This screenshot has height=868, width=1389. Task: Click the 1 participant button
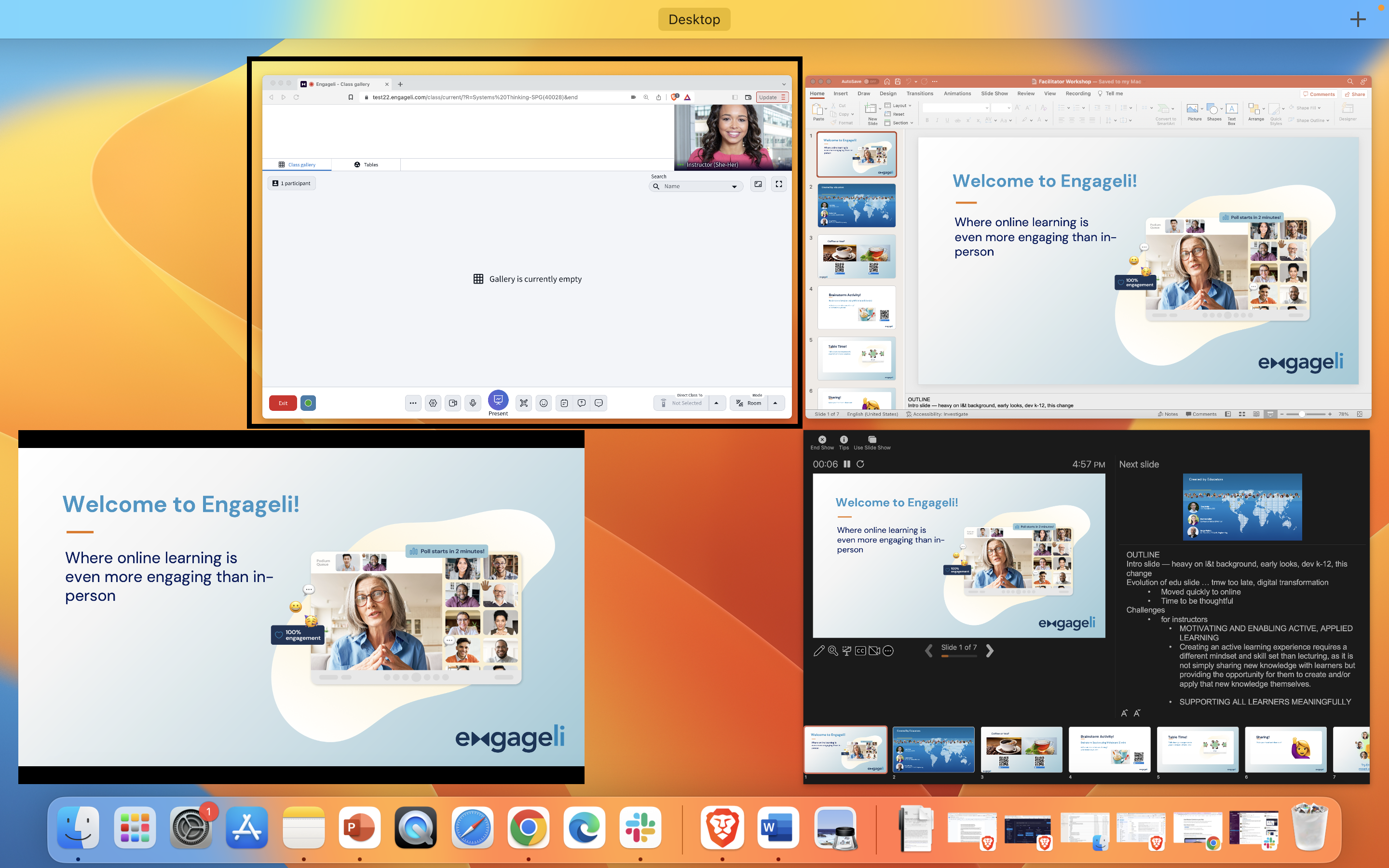pos(292,183)
